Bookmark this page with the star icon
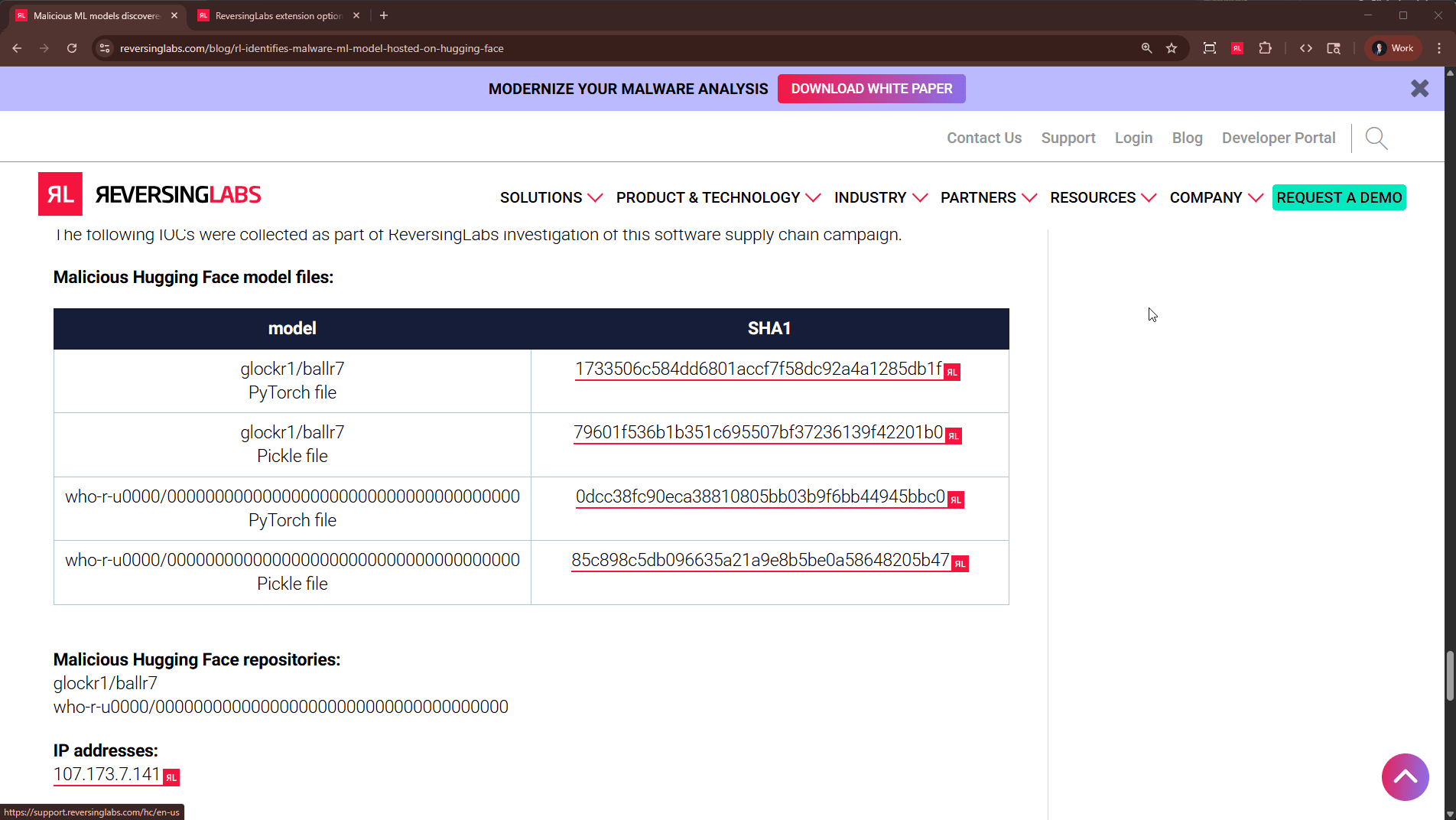This screenshot has height=820, width=1456. point(1172,48)
